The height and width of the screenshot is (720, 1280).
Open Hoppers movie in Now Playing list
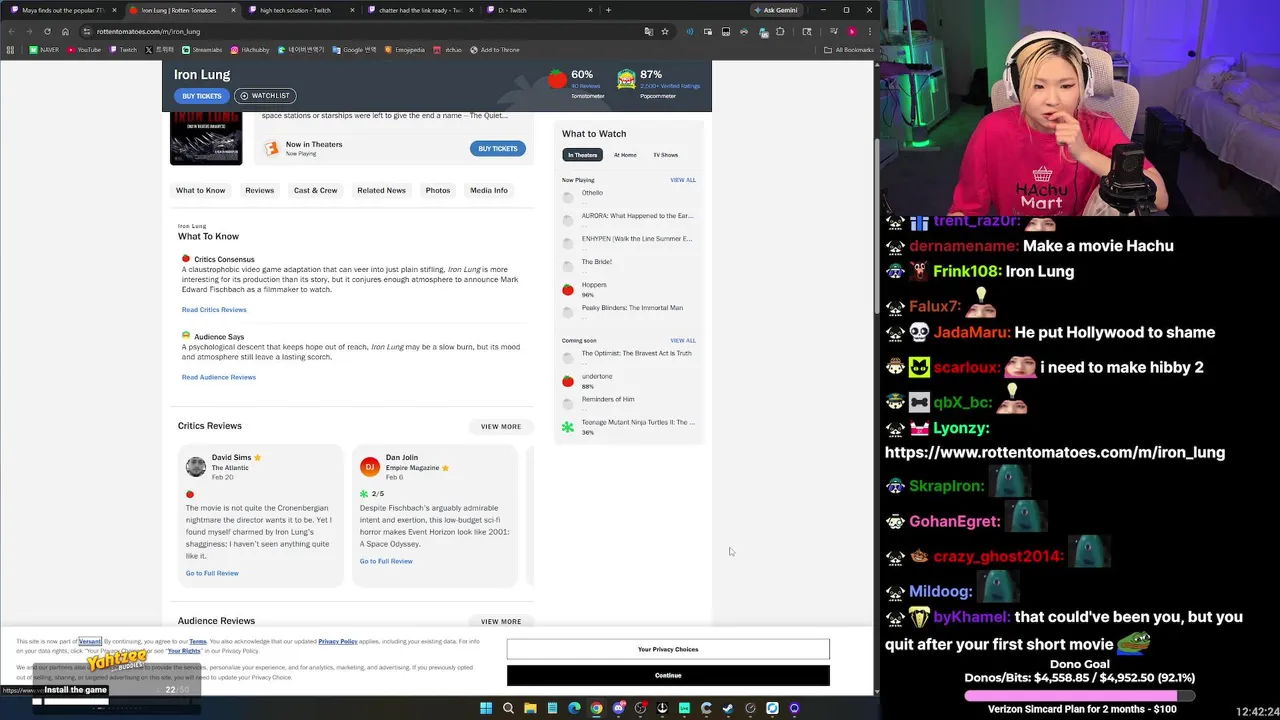tap(594, 285)
